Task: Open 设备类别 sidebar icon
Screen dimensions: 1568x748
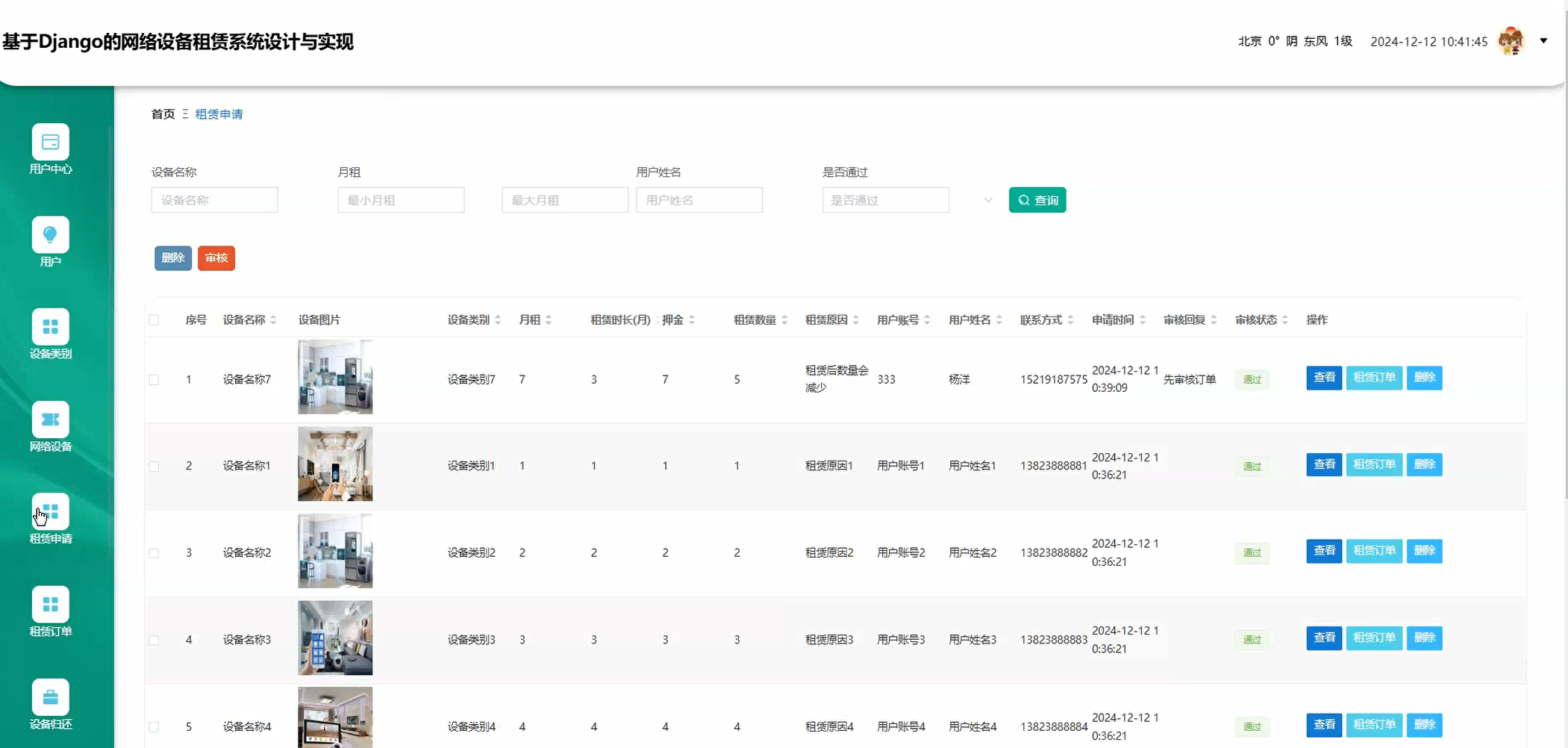Action: point(51,327)
